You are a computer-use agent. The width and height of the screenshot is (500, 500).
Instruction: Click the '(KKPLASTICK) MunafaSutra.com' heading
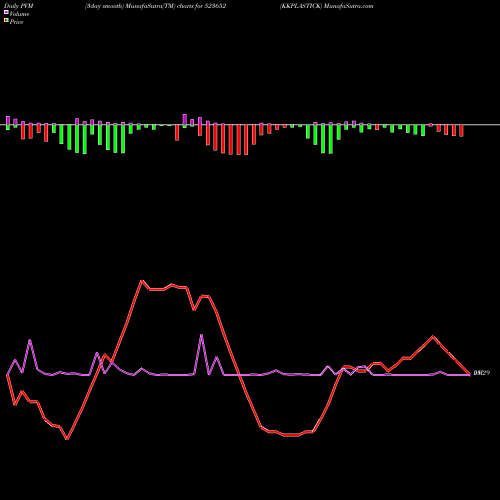tap(326, 6)
